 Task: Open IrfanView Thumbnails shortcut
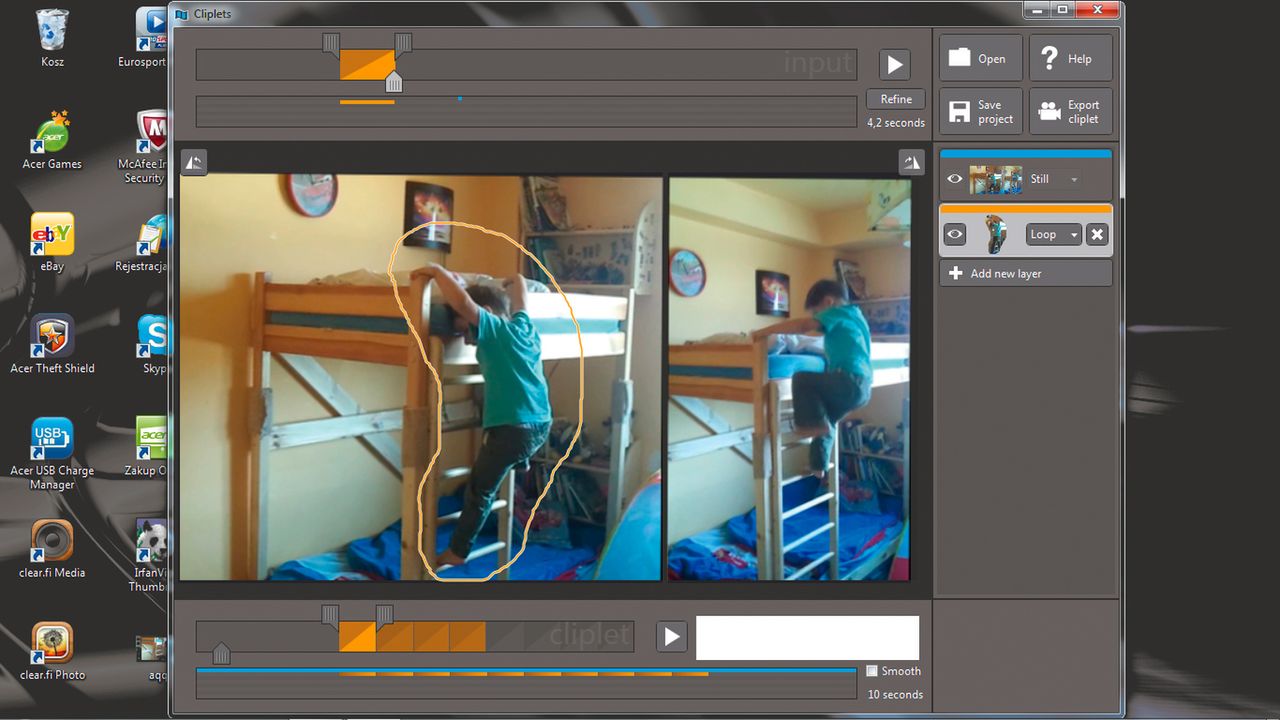pos(150,556)
